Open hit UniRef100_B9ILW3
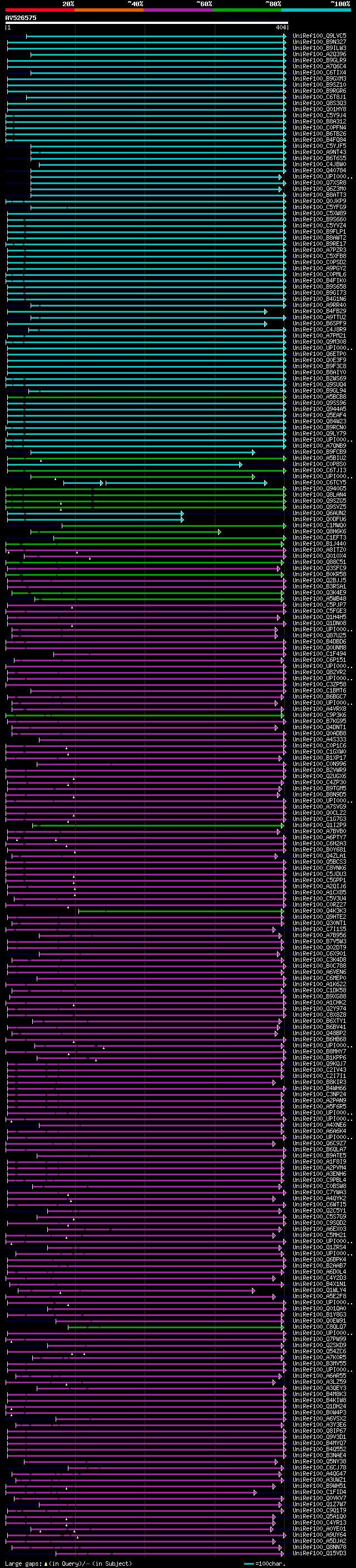Viewport: 356px width, 1568px height. tap(319, 48)
